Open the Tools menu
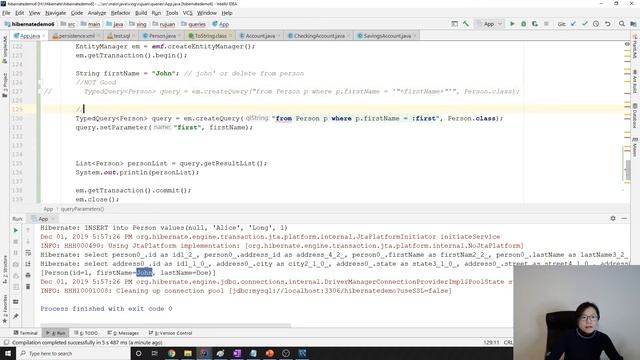 172,13
